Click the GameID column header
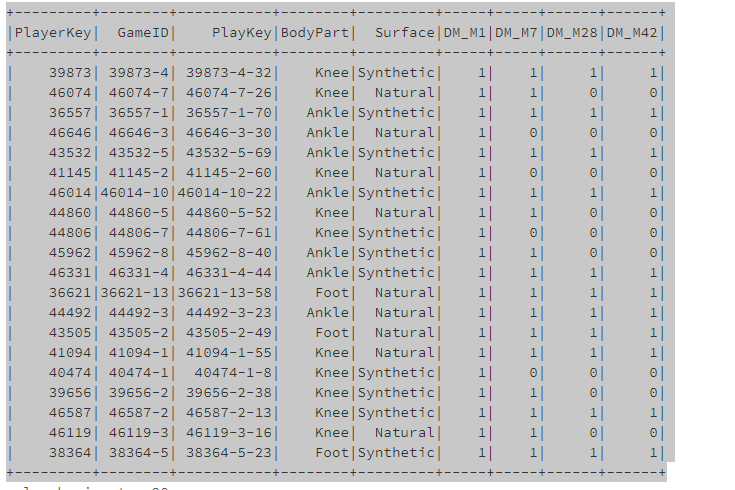Screen dimensions: 735x490 [144, 32]
